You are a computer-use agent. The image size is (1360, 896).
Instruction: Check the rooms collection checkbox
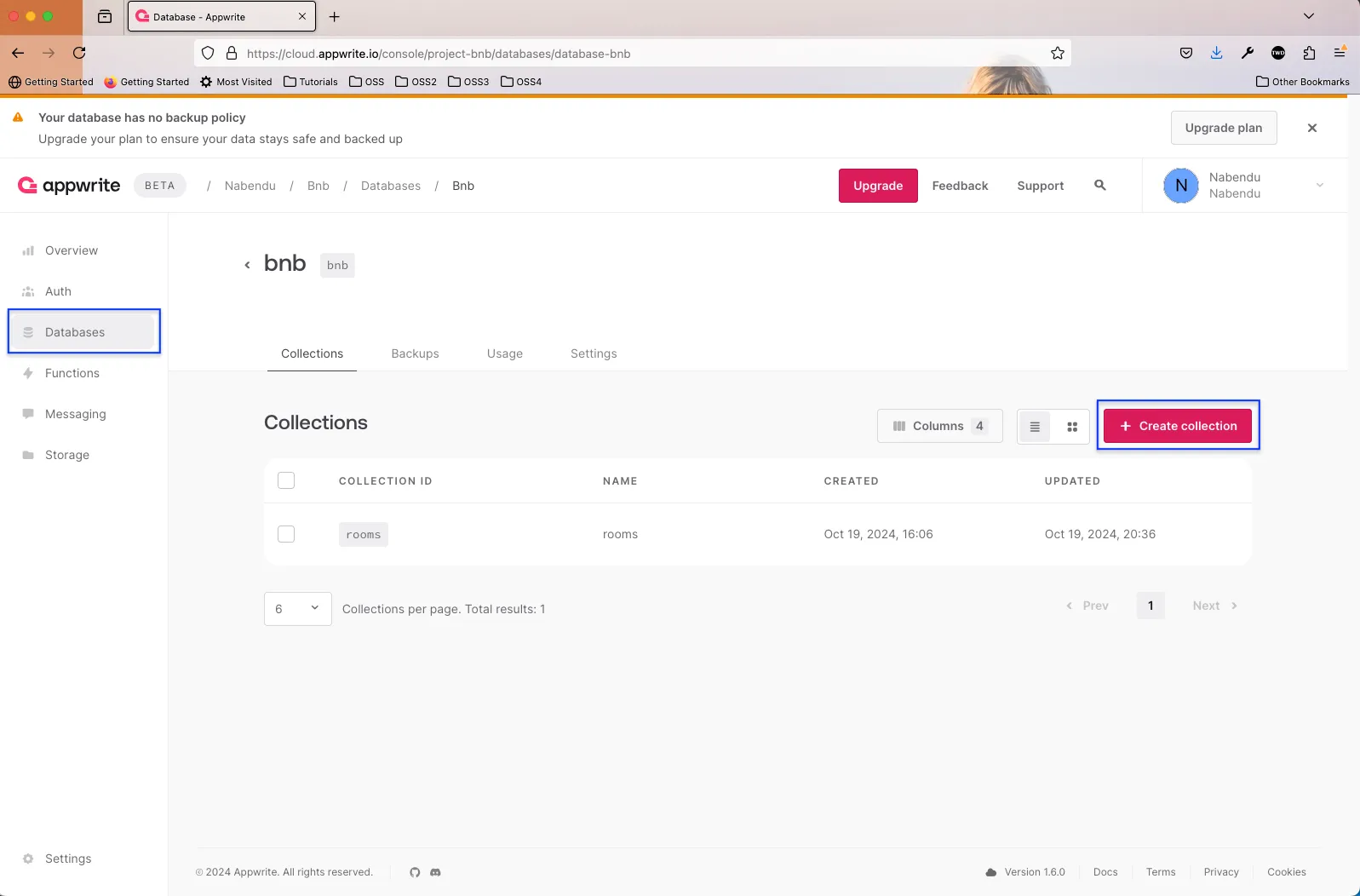(286, 534)
